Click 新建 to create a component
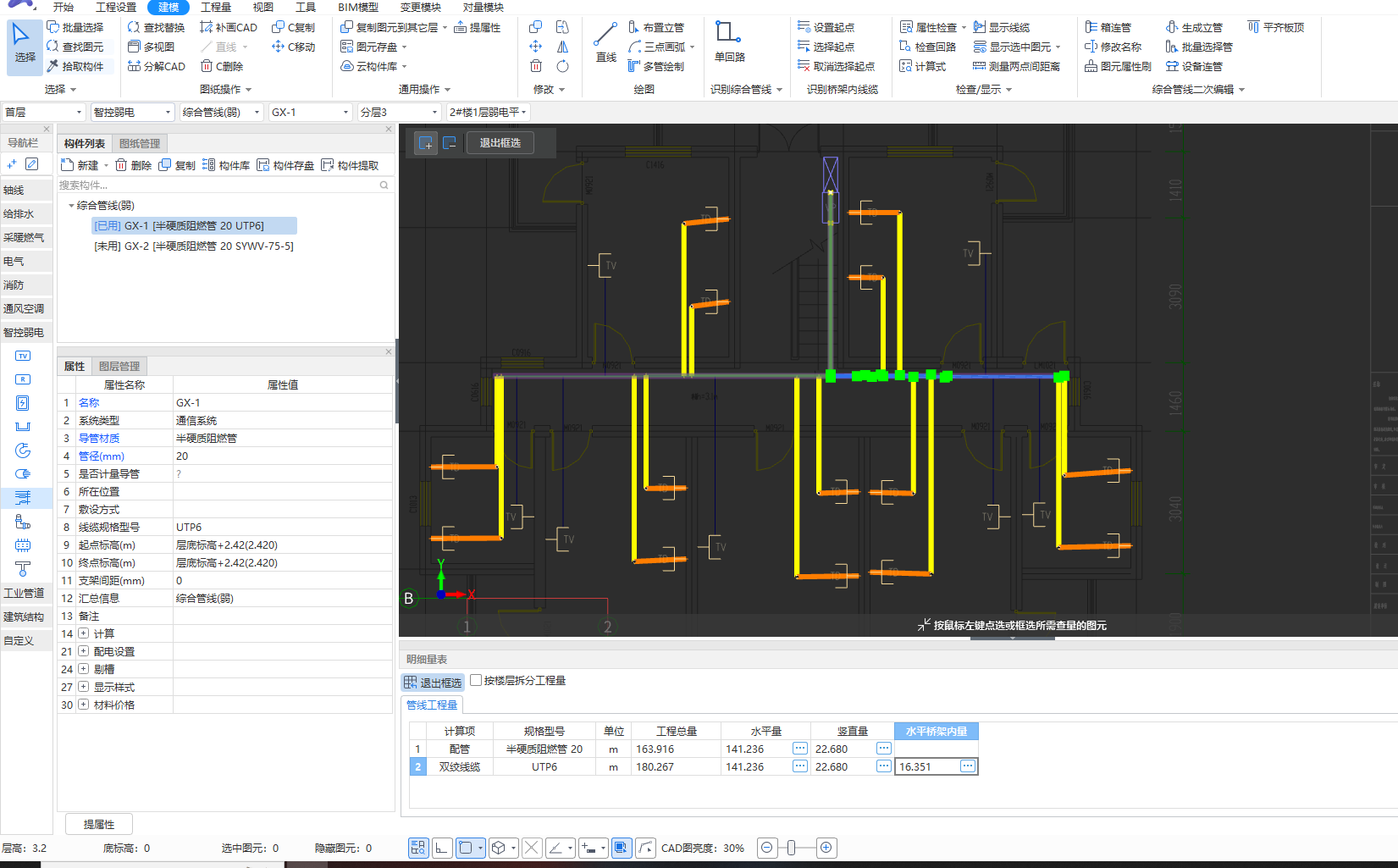Screen dimensions: 1398x868 [x=80, y=165]
